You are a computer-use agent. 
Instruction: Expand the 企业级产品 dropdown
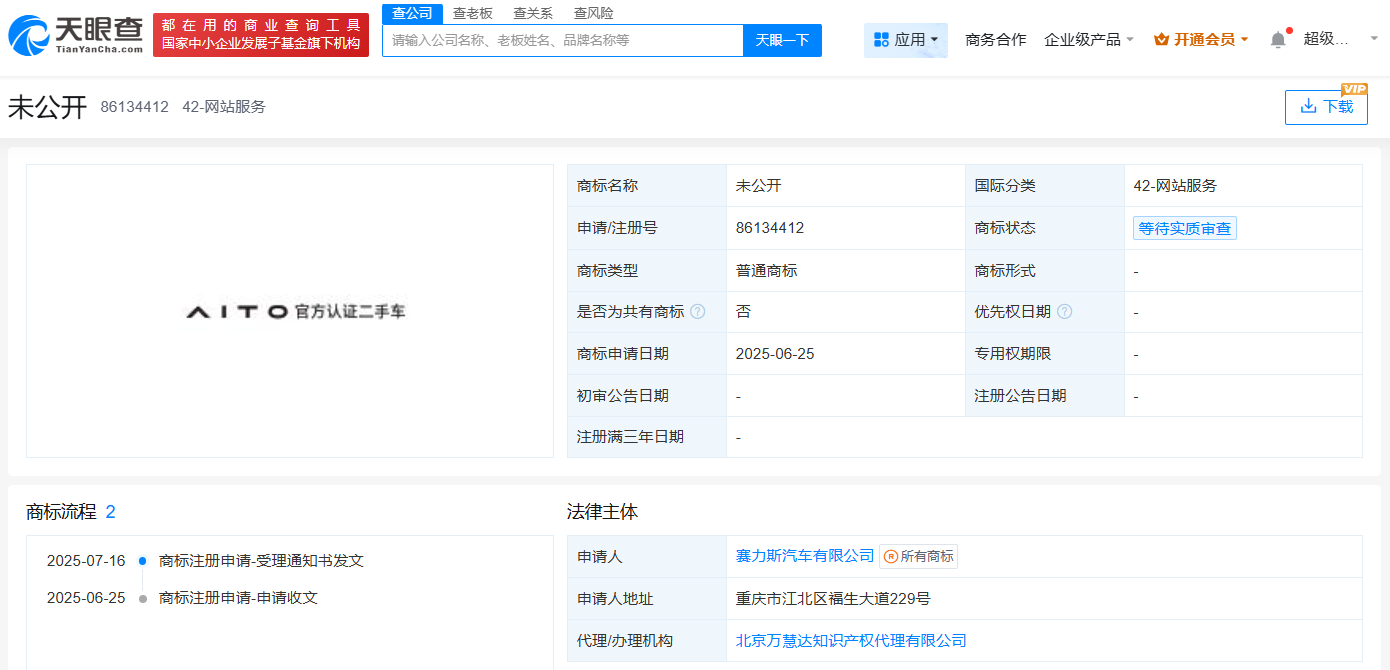pos(1089,40)
